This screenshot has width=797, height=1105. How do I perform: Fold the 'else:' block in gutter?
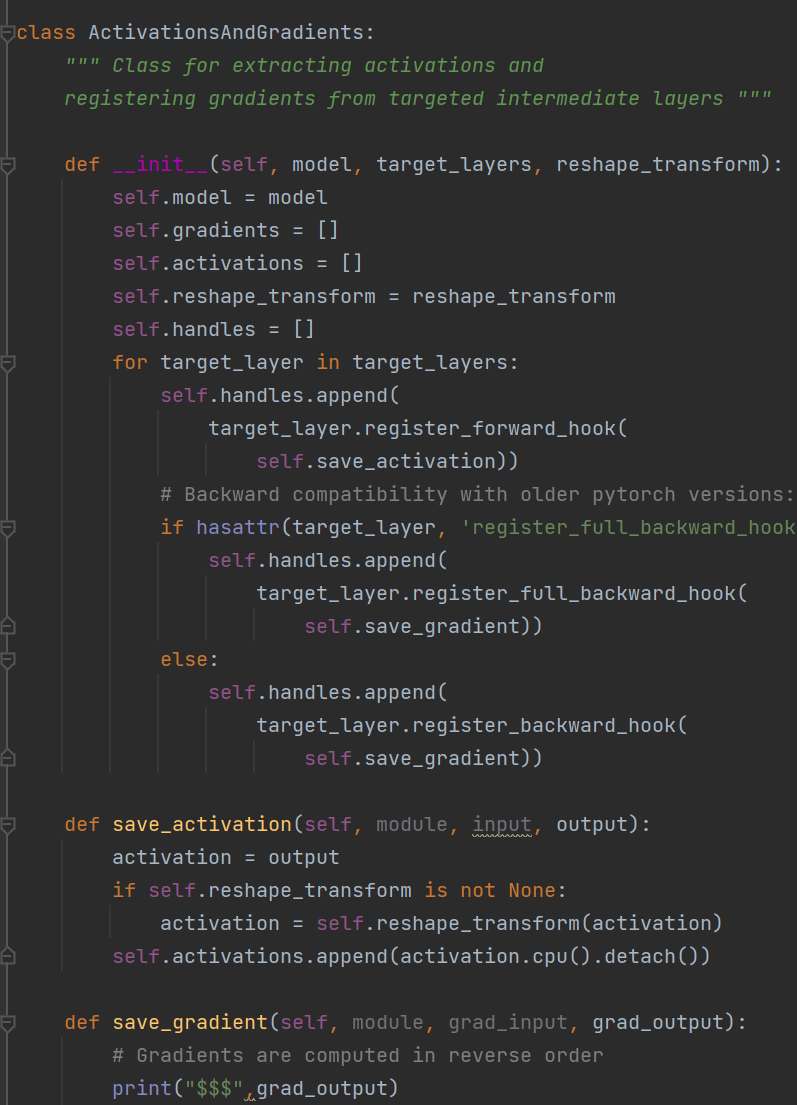[8, 660]
